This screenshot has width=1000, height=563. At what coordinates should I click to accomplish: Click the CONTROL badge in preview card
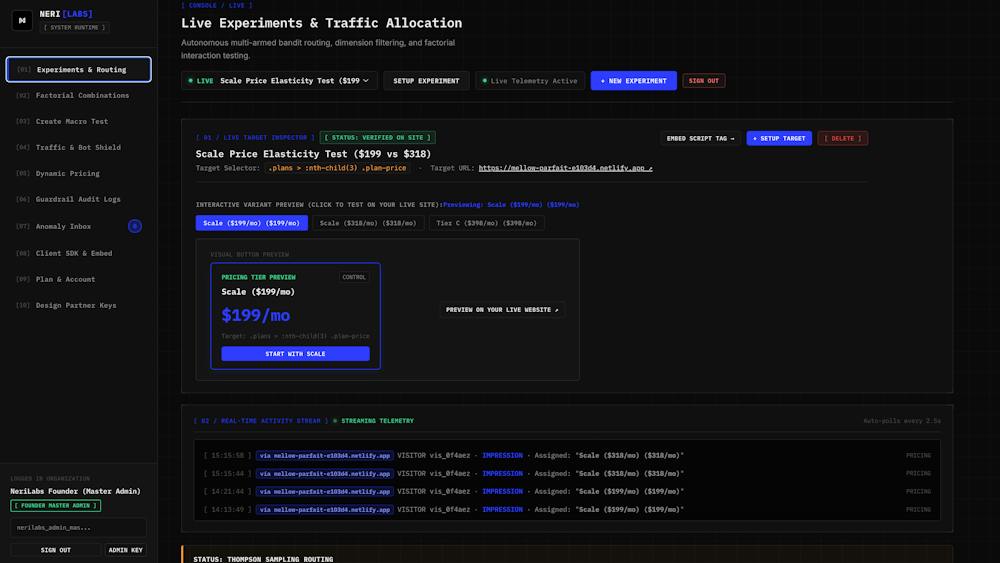(x=354, y=277)
